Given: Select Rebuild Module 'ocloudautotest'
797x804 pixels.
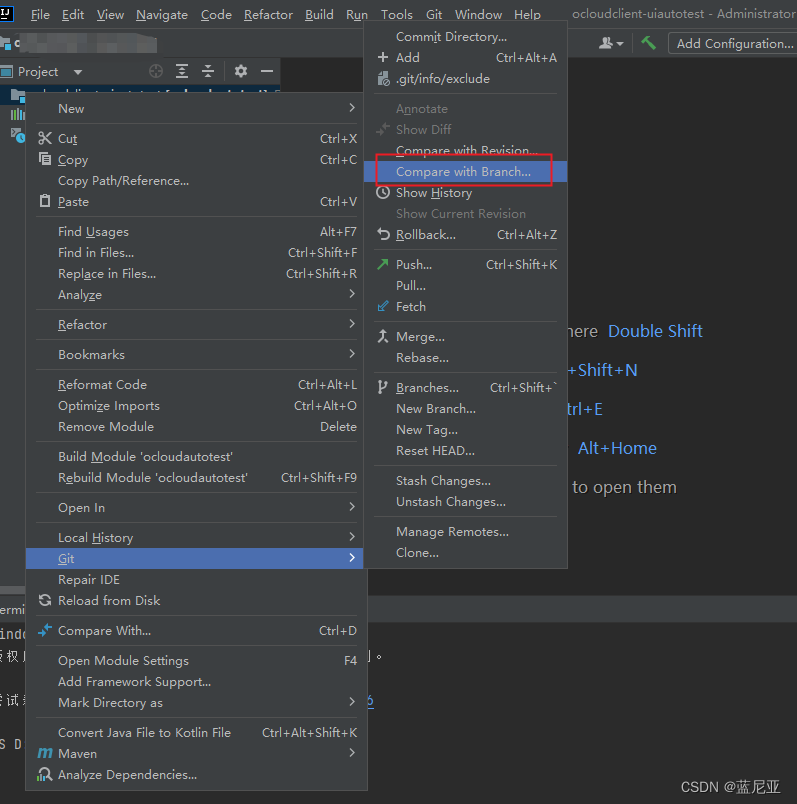Looking at the screenshot, I should [x=196, y=477].
